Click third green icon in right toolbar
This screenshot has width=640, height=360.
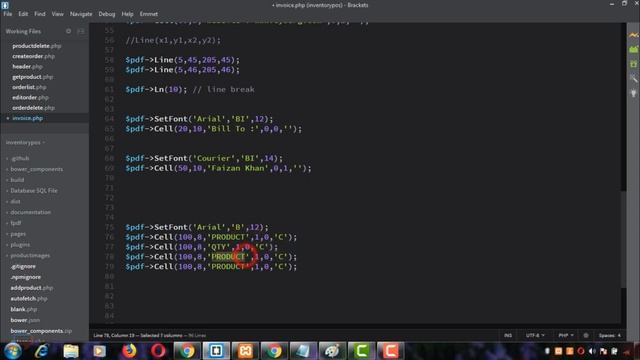pyautogui.click(x=633, y=64)
